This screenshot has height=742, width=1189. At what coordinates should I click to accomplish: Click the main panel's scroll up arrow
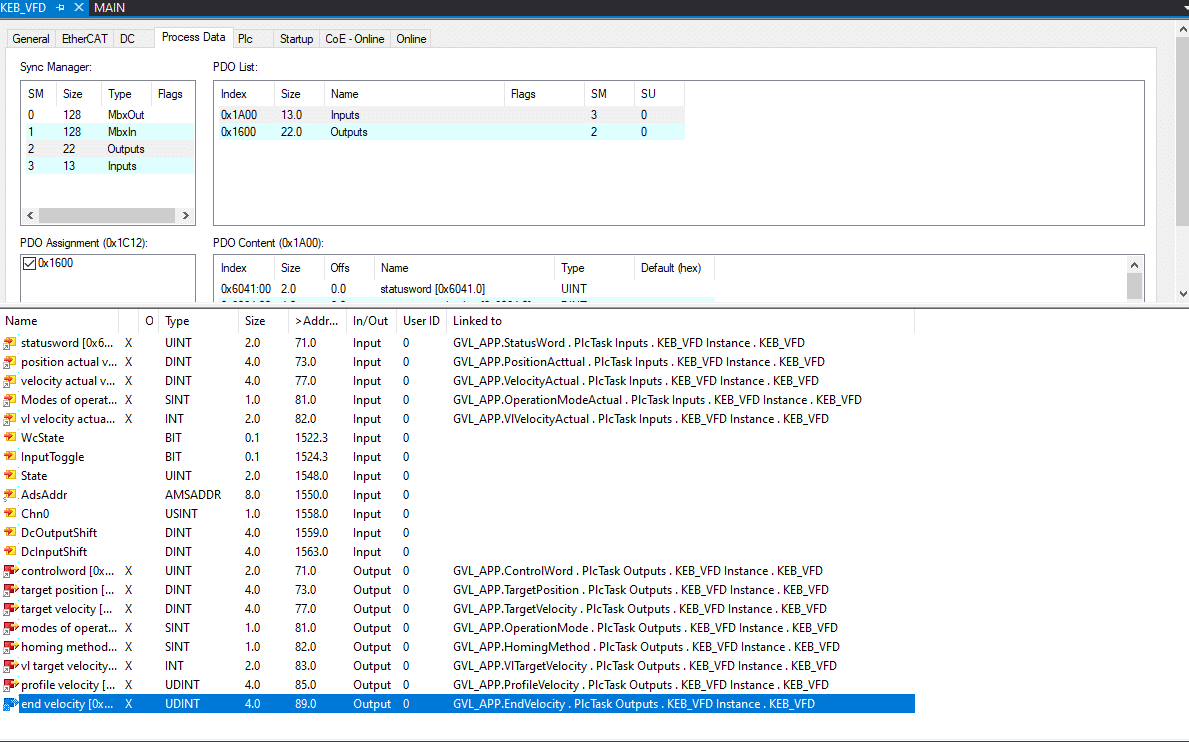pyautogui.click(x=1183, y=30)
